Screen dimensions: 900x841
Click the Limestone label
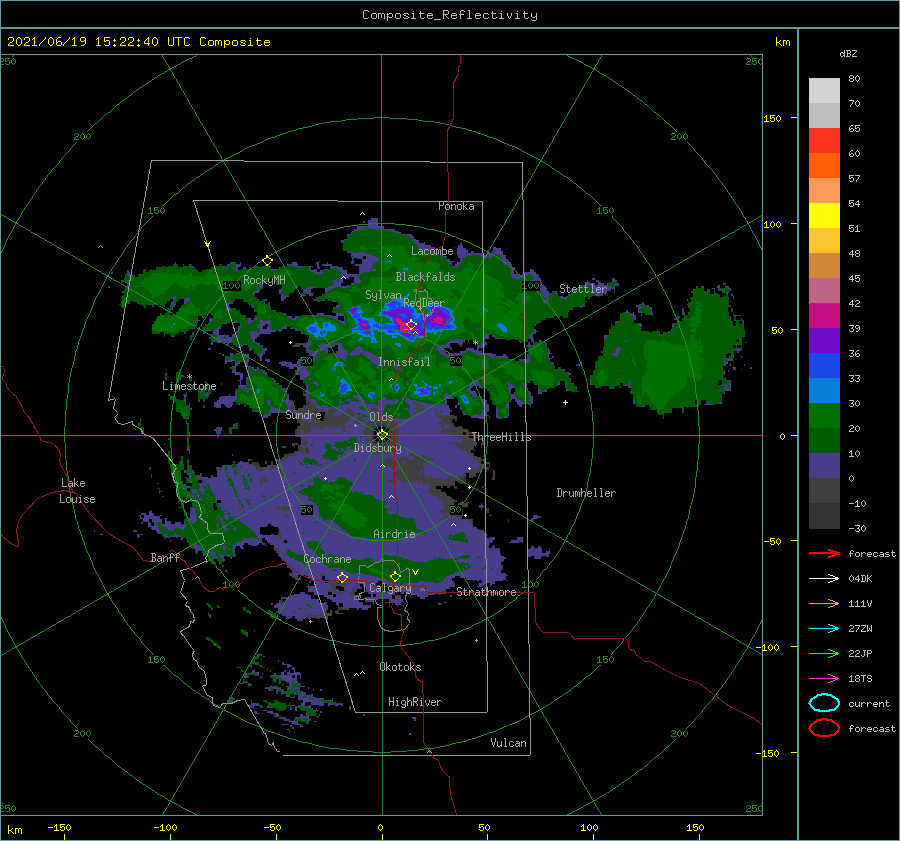[189, 386]
